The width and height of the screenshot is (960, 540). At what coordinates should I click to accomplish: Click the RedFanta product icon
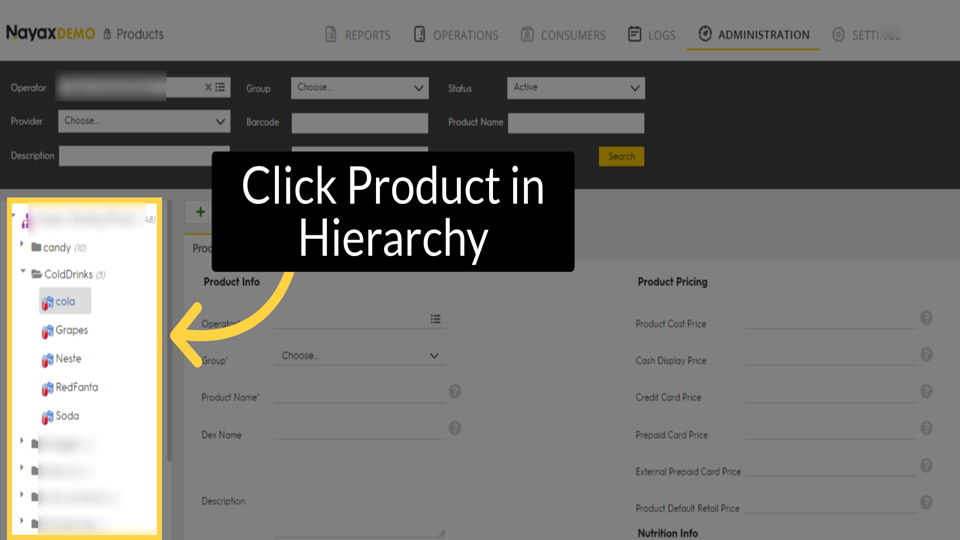47,388
